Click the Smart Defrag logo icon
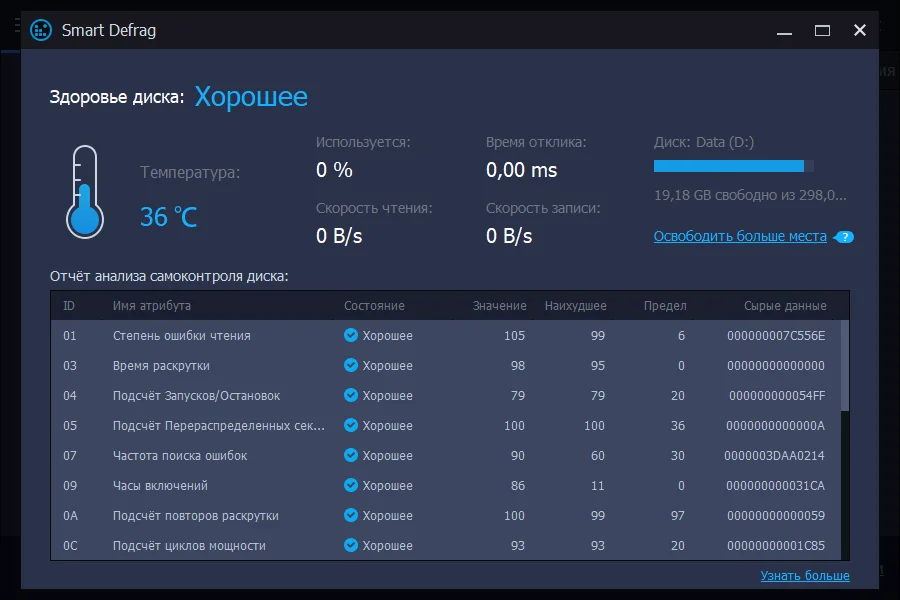This screenshot has height=600, width=900. point(41,30)
